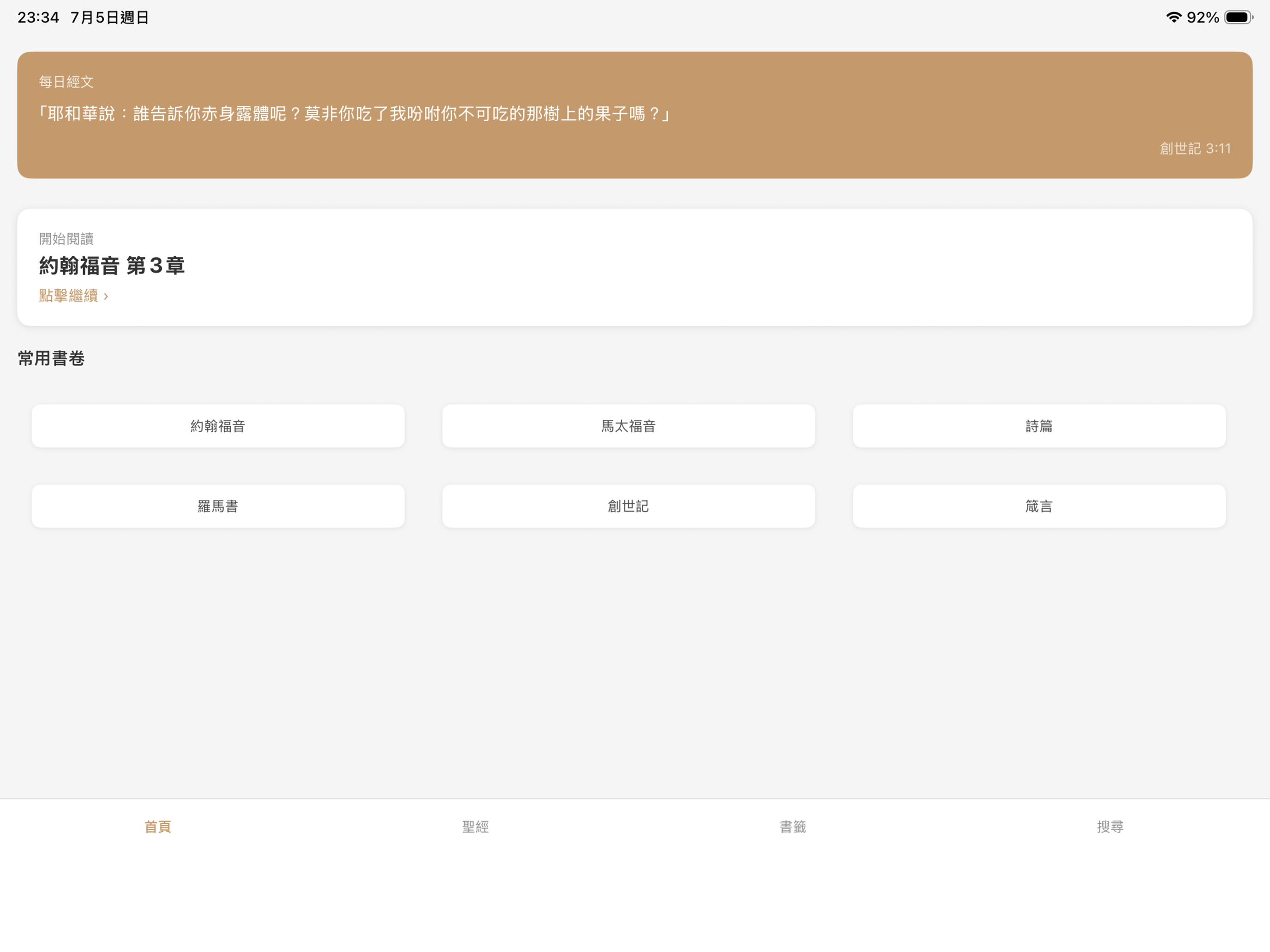Open the 約翰福音 book button
This screenshot has height=952, width=1270.
coord(218,426)
